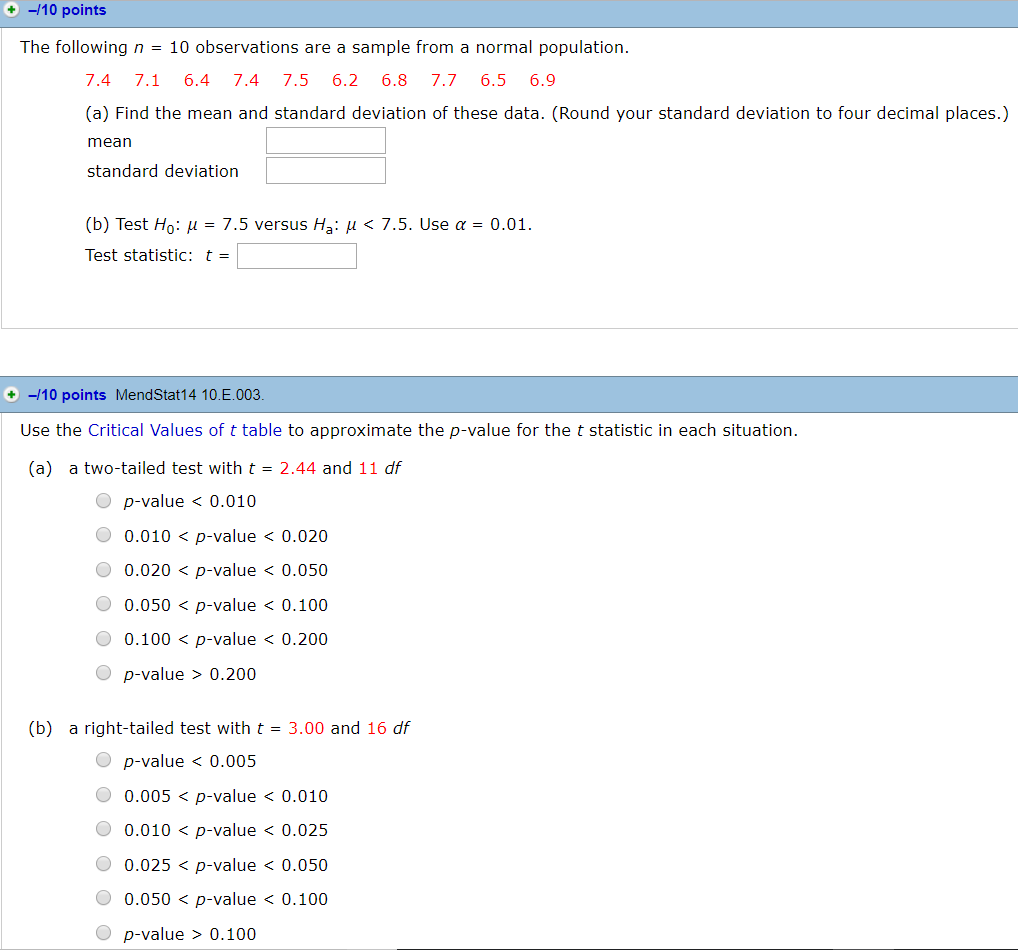Select p-value > 0.100 for part (b)
The width and height of the screenshot is (1018, 950).
pyautogui.click(x=103, y=932)
